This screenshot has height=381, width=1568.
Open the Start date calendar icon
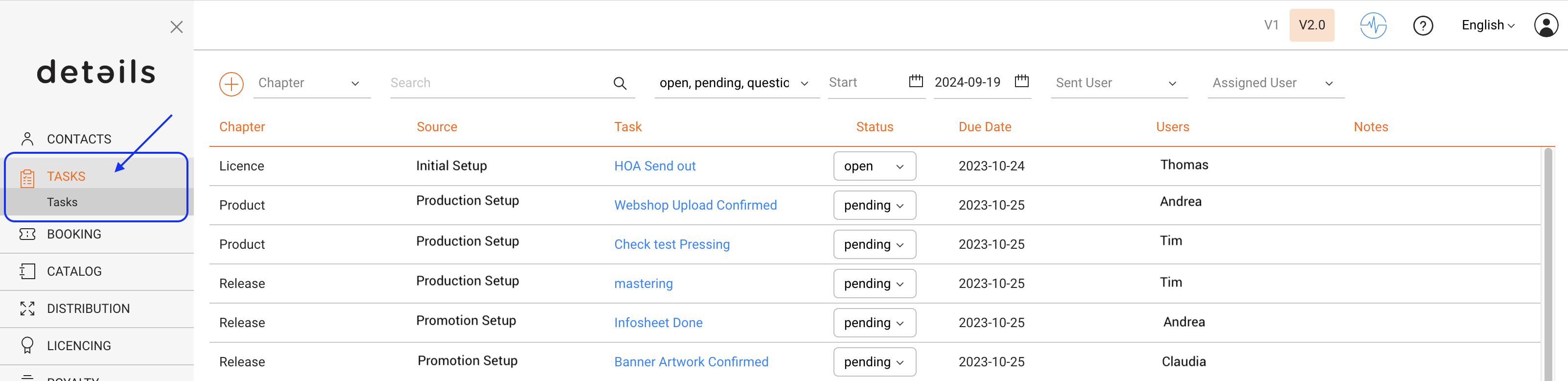pos(916,82)
